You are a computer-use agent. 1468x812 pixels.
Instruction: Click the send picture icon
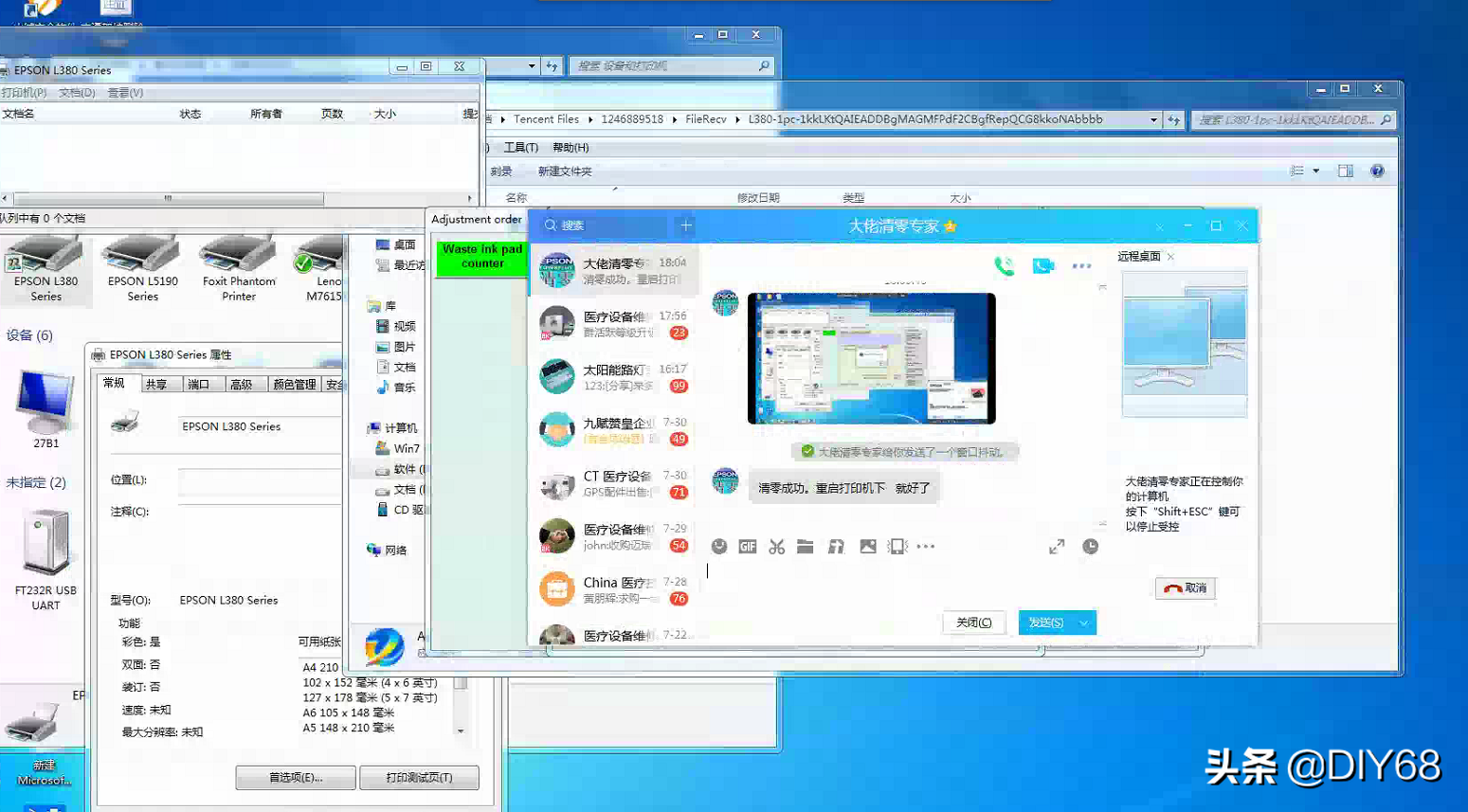[868, 547]
